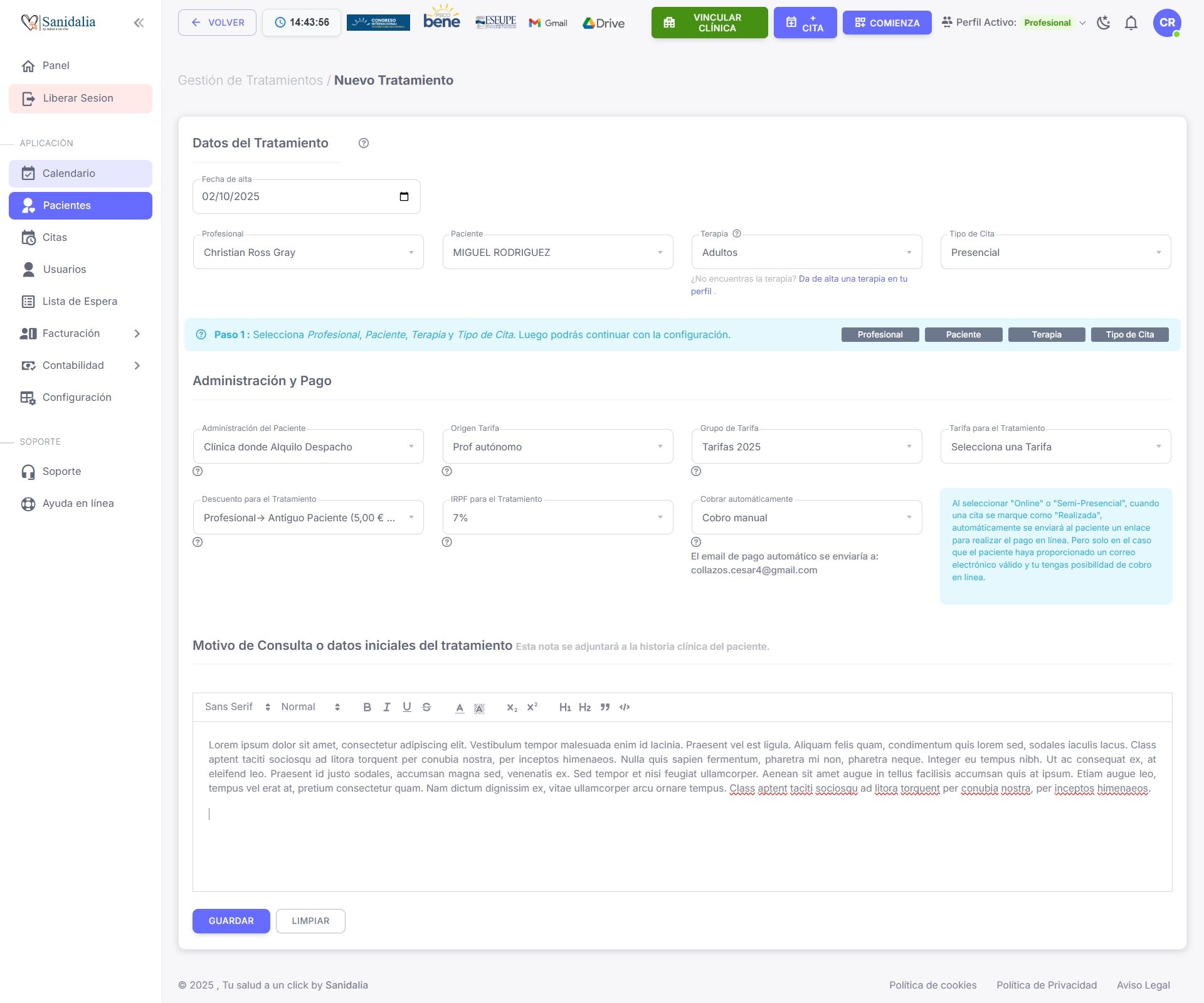Toggle italic formatting in editor

(x=387, y=707)
